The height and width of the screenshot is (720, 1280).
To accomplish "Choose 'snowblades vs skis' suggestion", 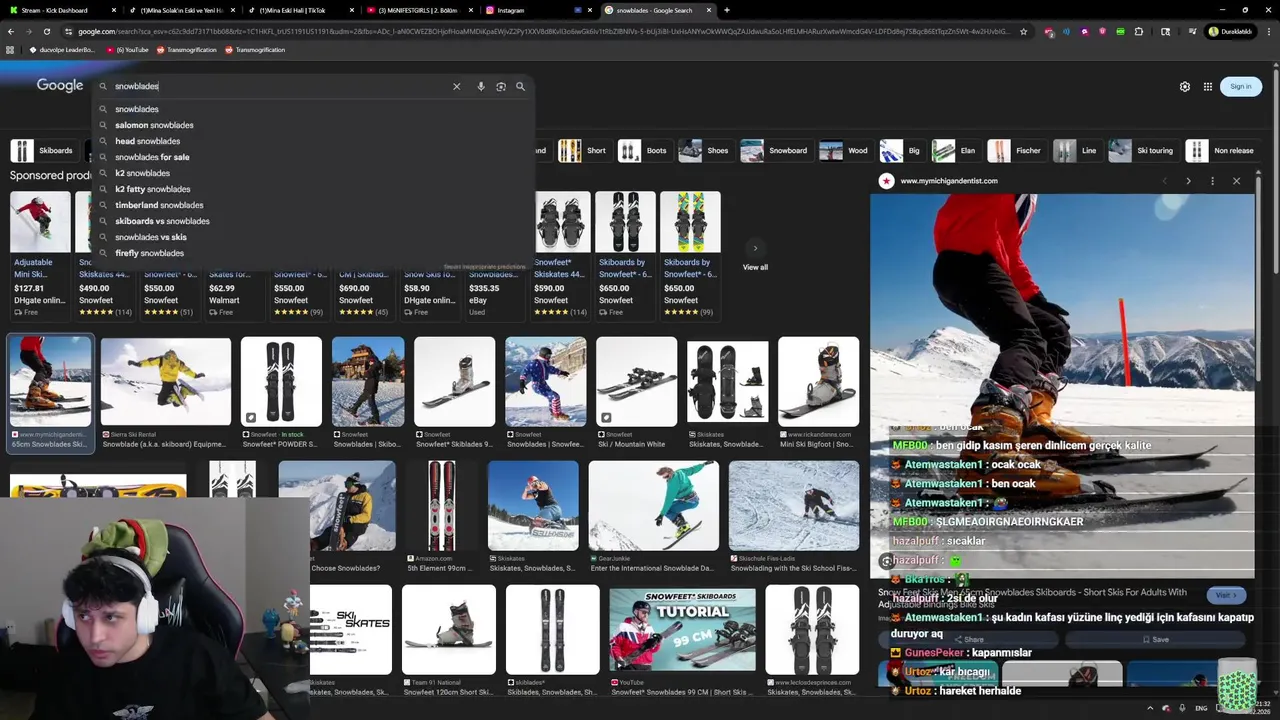I will (315, 237).
